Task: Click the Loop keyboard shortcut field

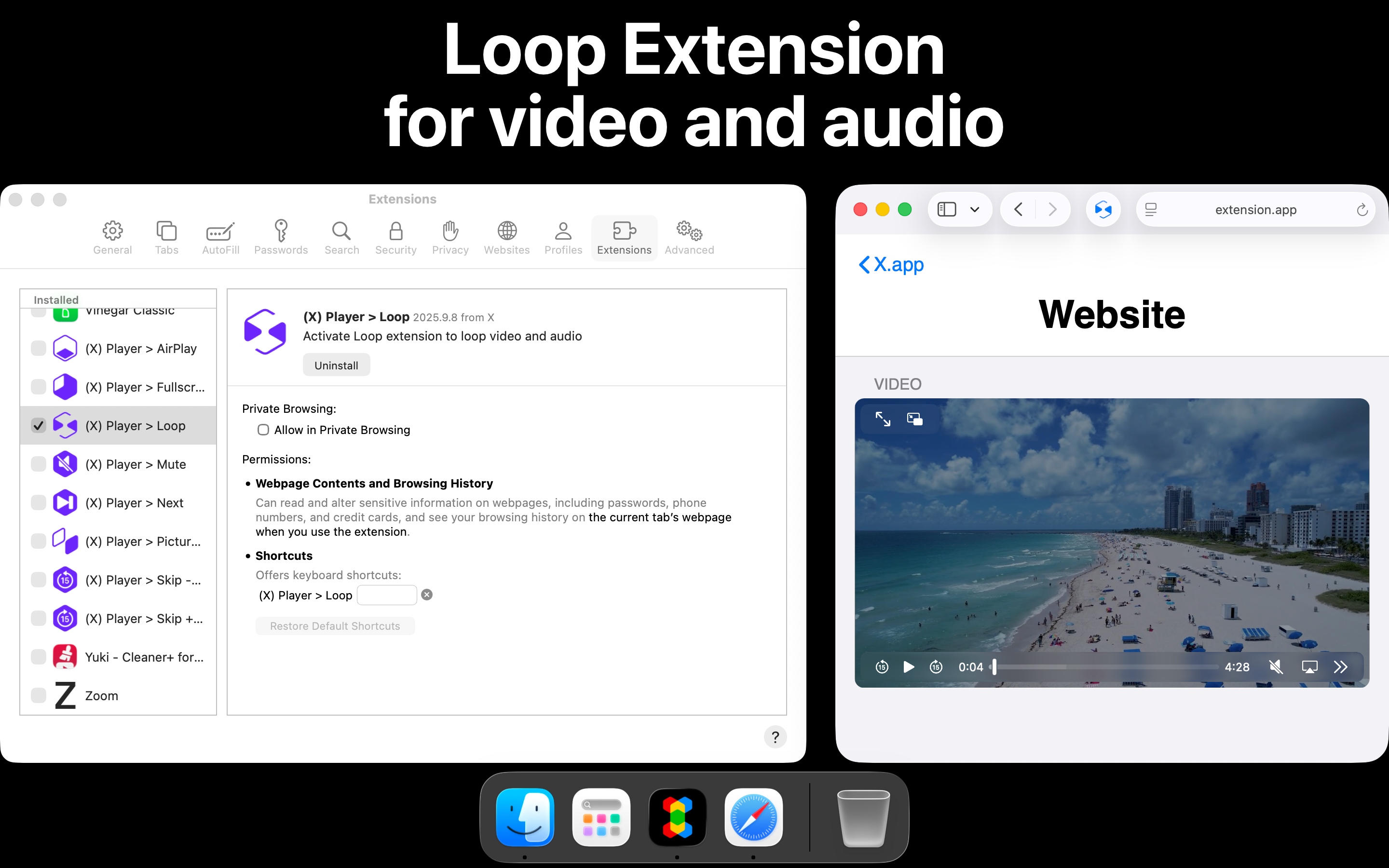Action: [x=387, y=595]
